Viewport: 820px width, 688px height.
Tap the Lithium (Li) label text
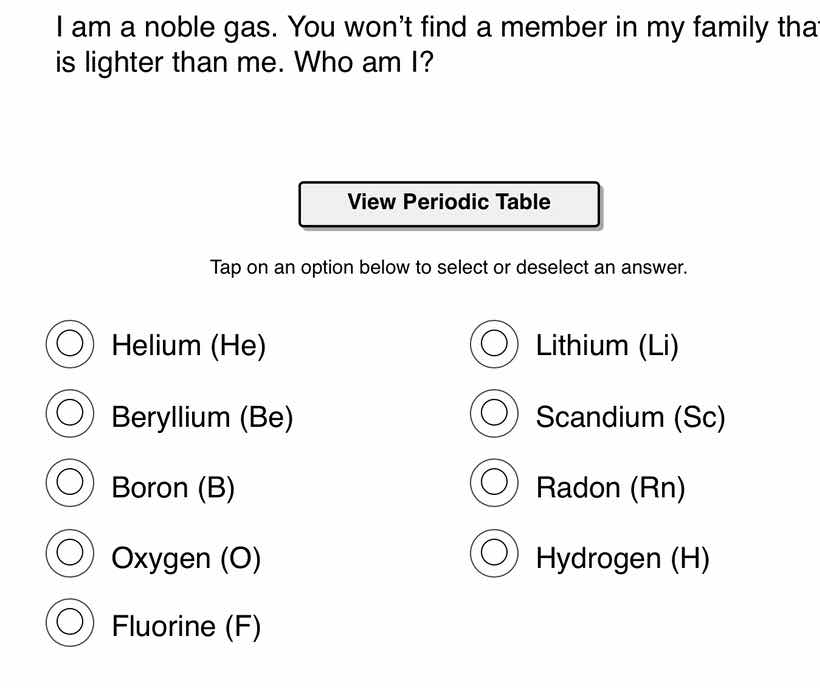(x=607, y=345)
